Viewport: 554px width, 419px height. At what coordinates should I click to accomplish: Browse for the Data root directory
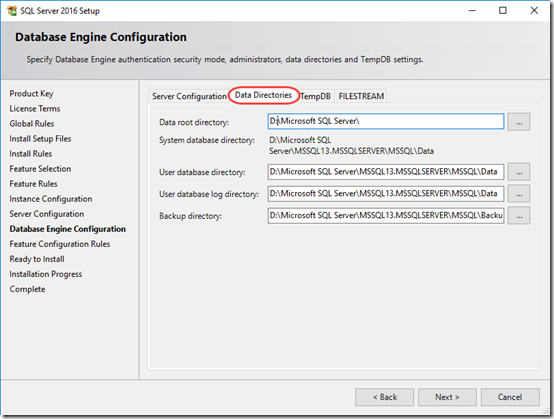click(519, 122)
